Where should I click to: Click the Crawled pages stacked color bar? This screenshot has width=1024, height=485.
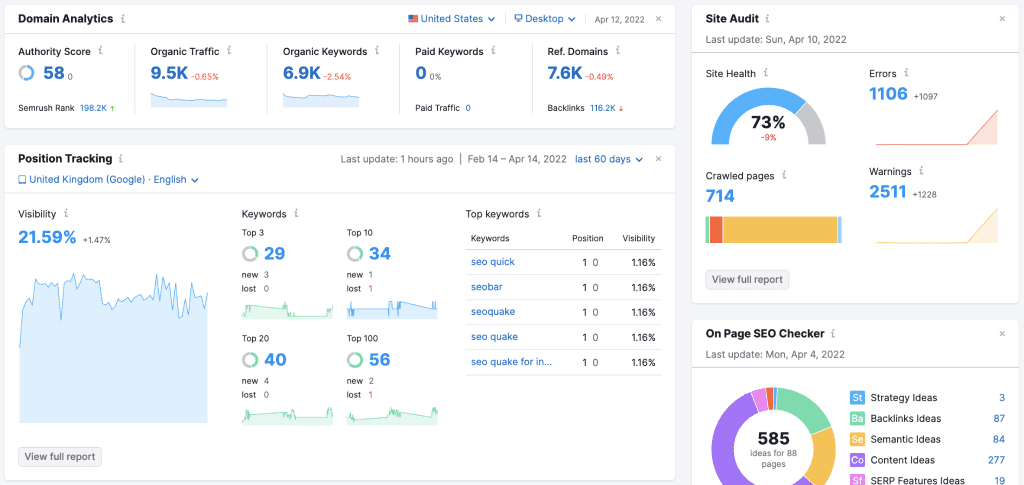pos(774,230)
